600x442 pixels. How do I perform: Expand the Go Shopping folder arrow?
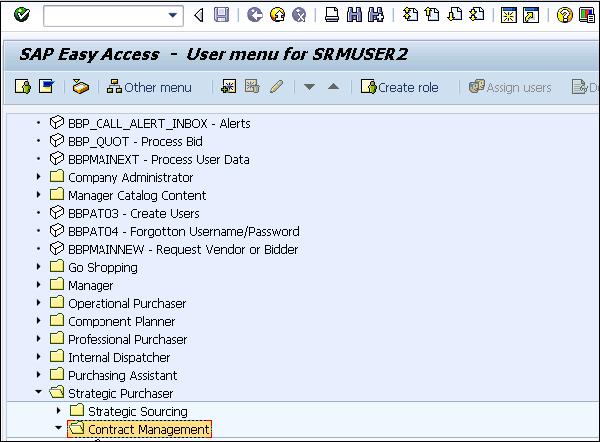[38, 267]
